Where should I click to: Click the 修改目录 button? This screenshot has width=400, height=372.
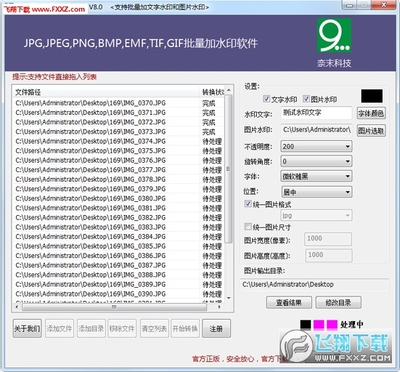tap(338, 303)
